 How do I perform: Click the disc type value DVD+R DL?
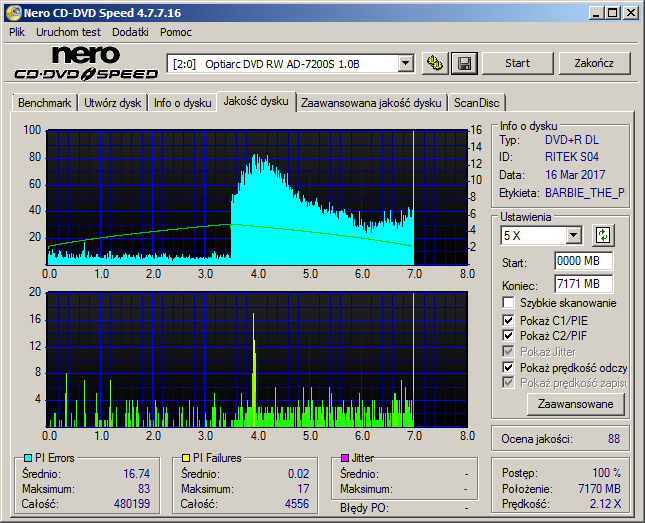pyautogui.click(x=572, y=140)
